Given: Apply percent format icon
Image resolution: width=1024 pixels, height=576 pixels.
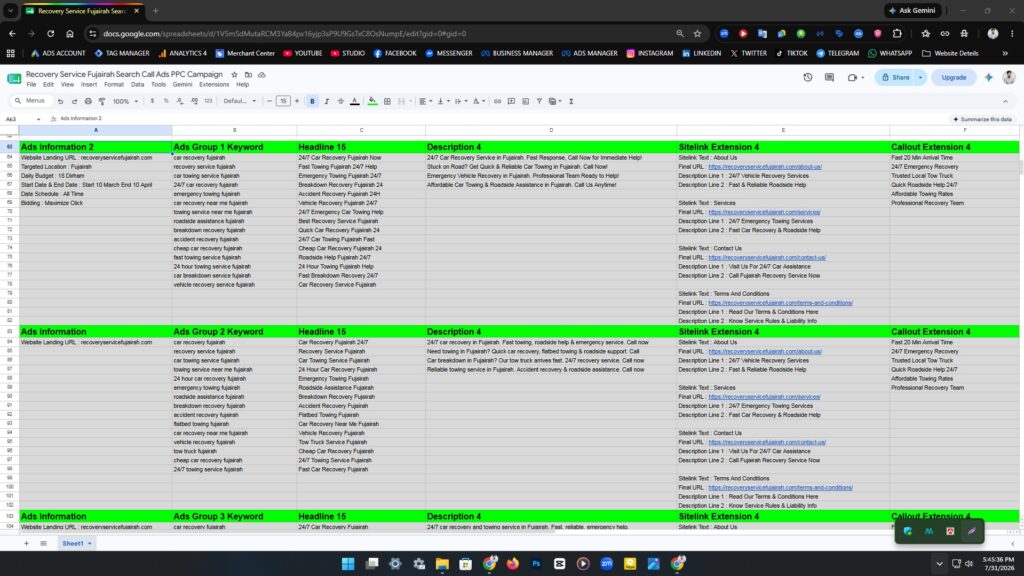Looking at the screenshot, I should 166,101.
